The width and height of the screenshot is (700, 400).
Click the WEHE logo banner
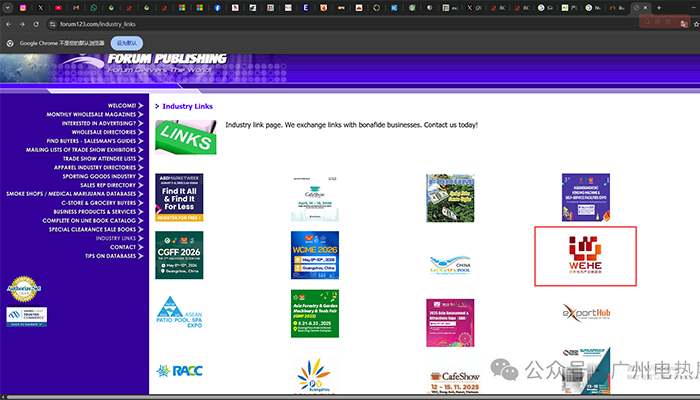[x=585, y=256]
